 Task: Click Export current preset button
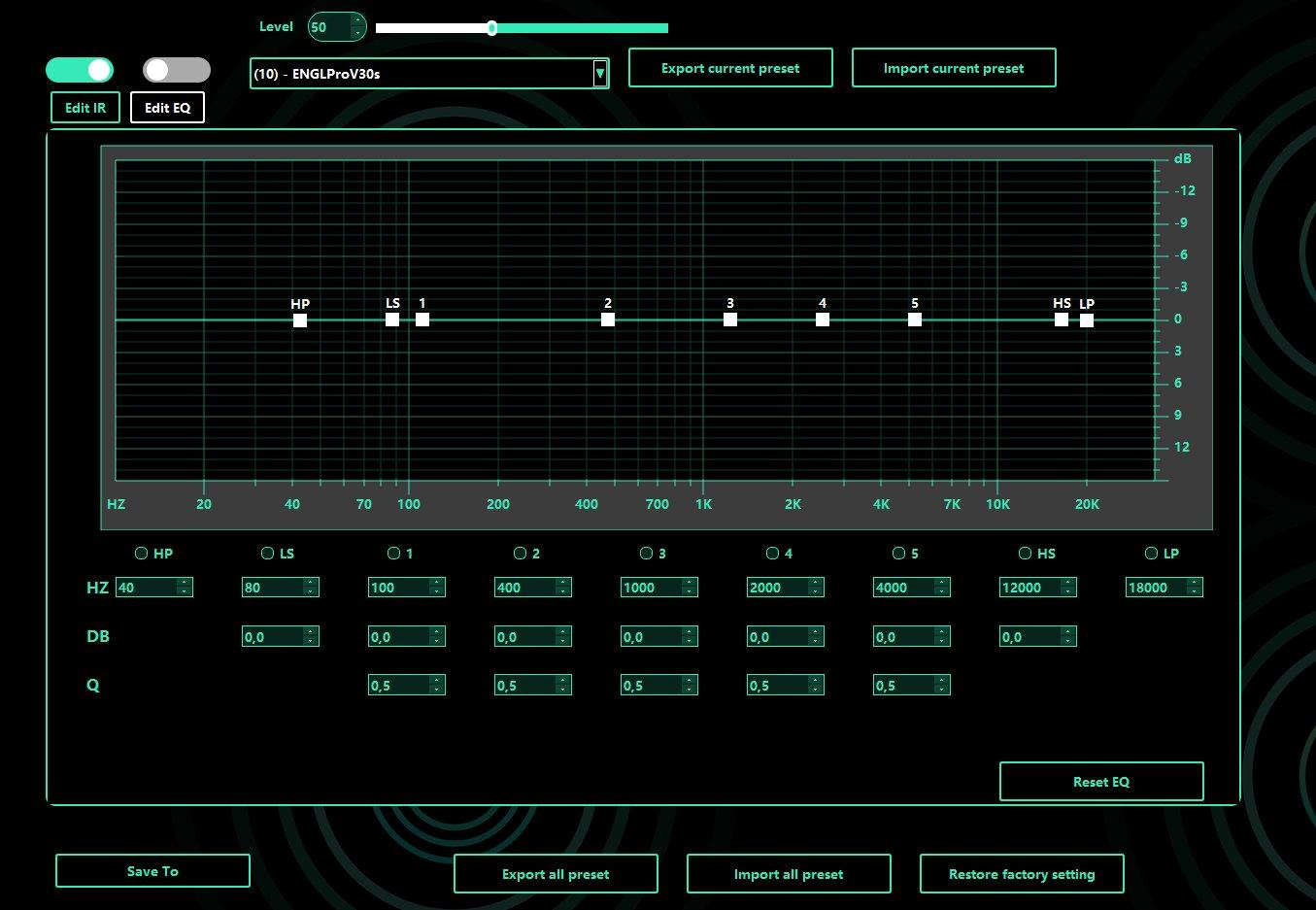(730, 68)
